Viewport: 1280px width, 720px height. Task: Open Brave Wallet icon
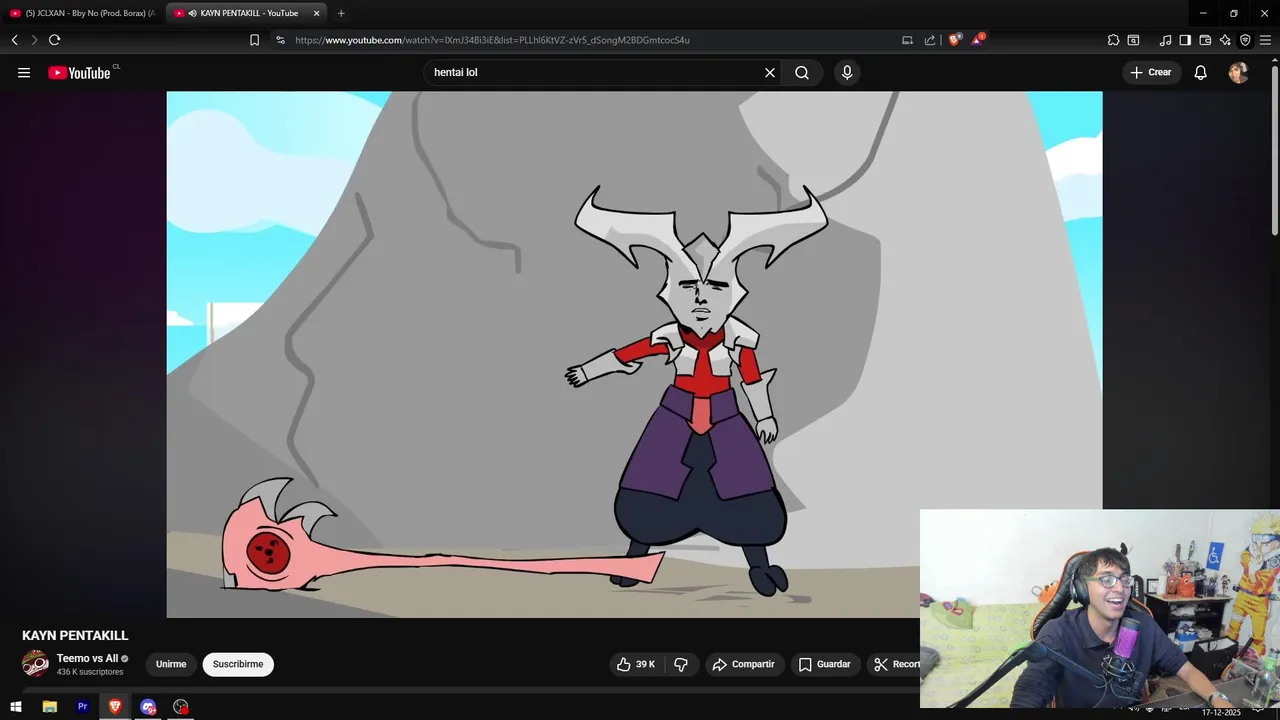1205,40
